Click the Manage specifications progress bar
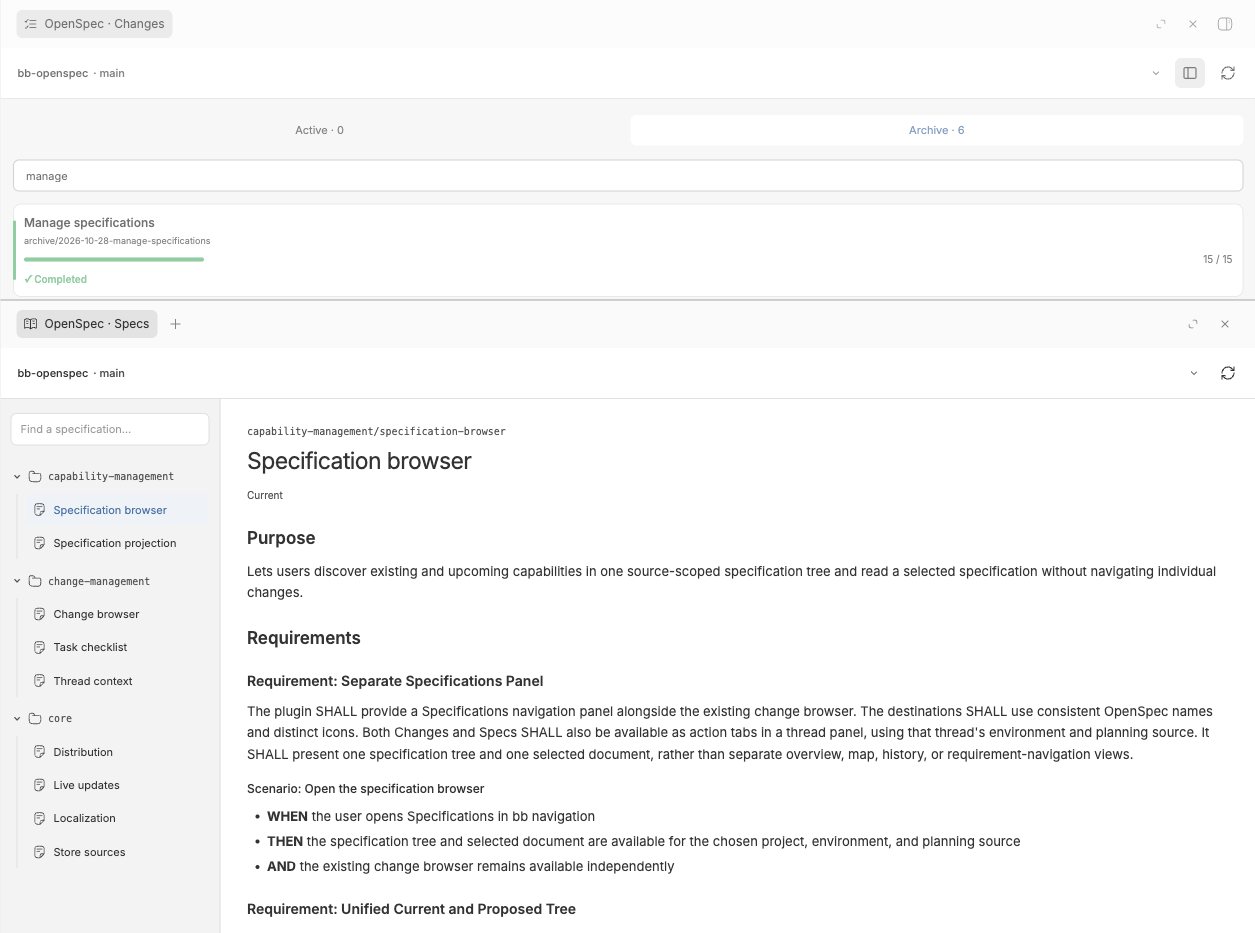The height and width of the screenshot is (933, 1255). tap(114, 259)
